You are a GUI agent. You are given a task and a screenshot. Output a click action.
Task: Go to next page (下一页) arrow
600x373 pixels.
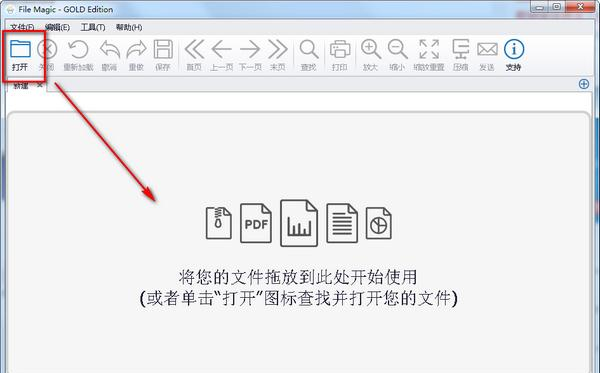[250, 49]
